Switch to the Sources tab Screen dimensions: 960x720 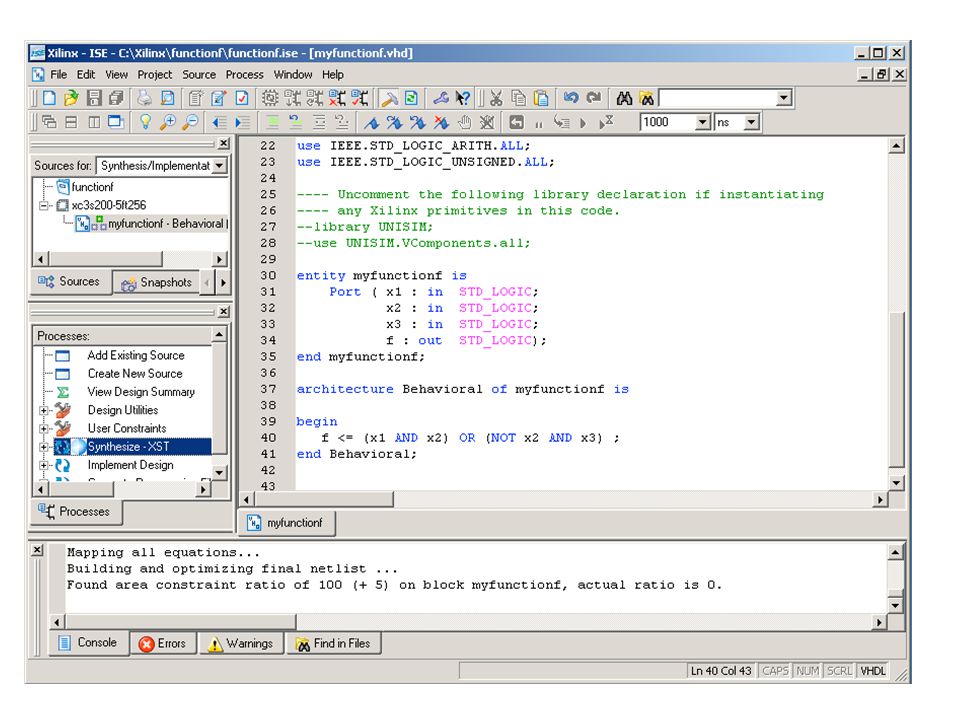(71, 282)
